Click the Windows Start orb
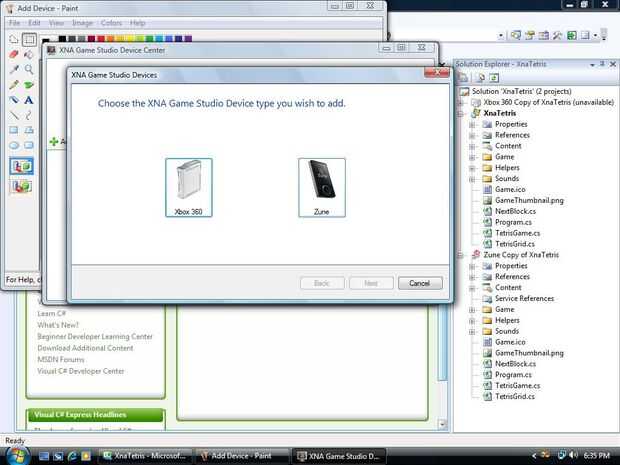 pos(17,456)
